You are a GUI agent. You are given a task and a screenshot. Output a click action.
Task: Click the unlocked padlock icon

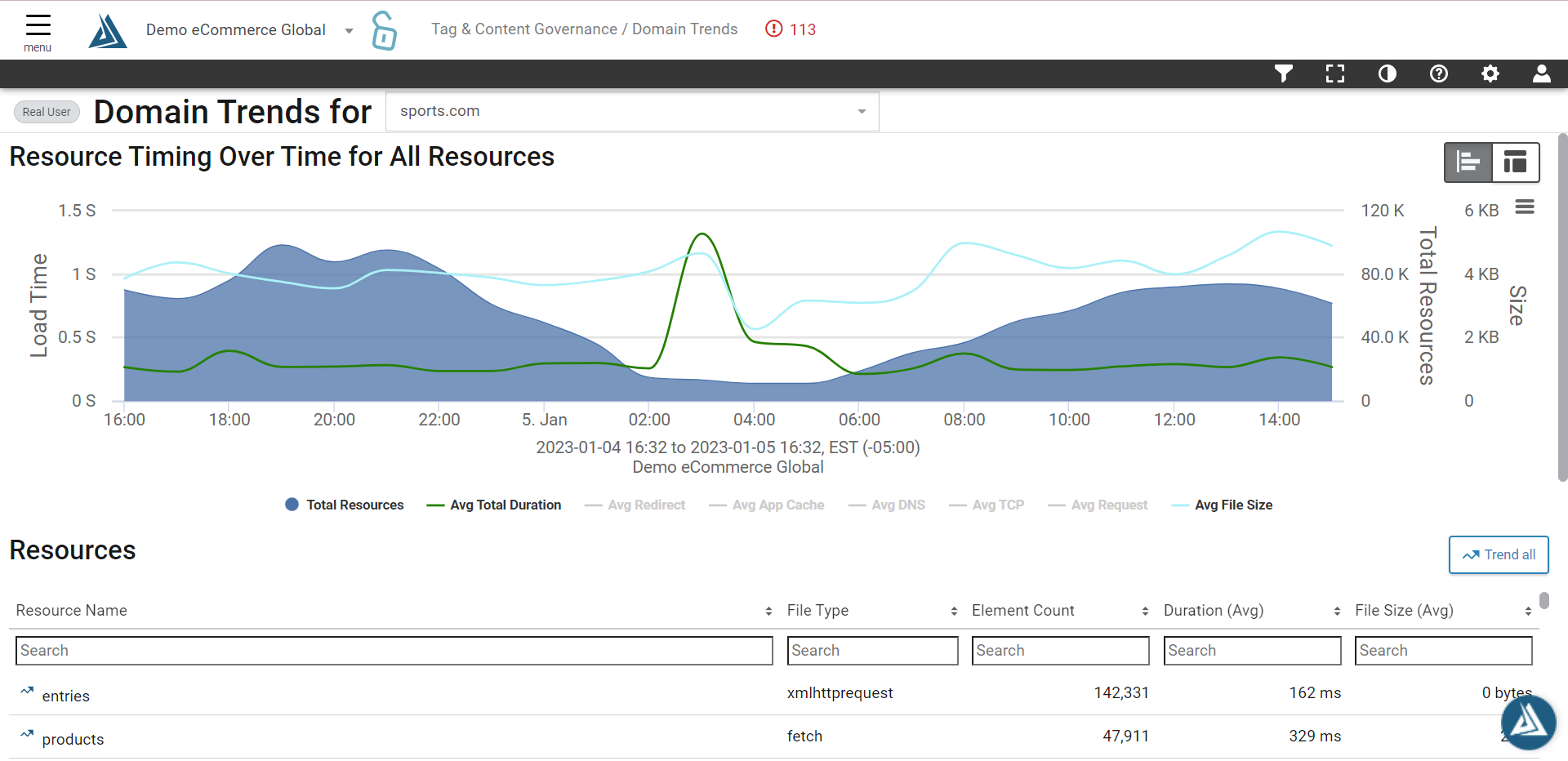coord(383,30)
